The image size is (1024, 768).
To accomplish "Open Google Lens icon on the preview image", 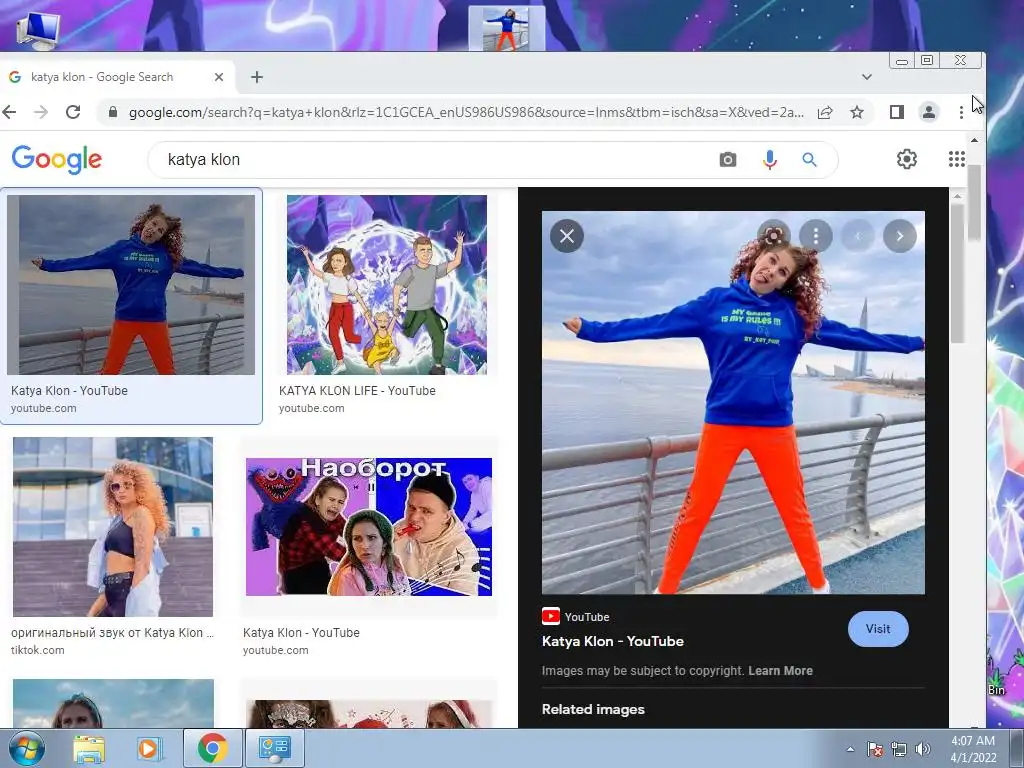I will coord(774,236).
